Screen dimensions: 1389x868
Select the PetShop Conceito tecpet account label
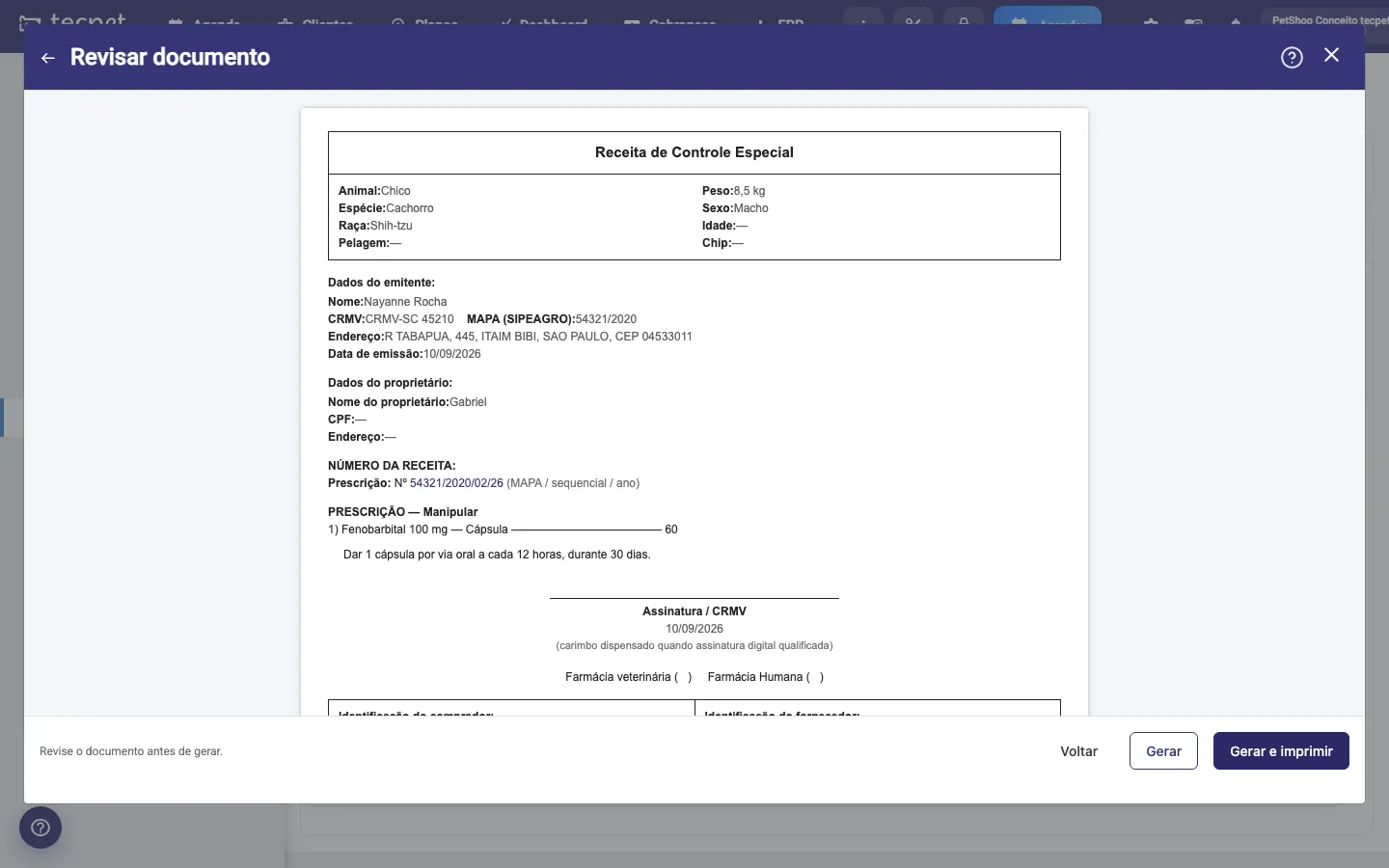click(1329, 20)
